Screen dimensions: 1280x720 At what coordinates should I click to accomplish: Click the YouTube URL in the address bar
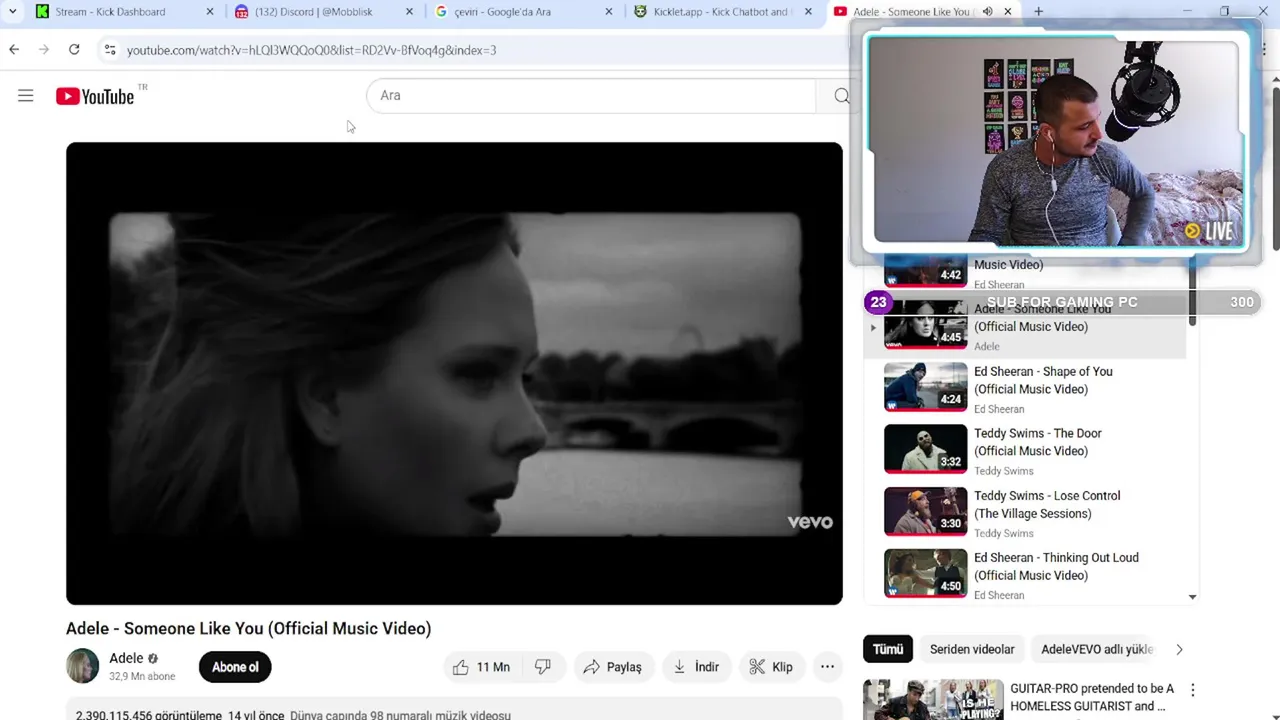pyautogui.click(x=311, y=50)
